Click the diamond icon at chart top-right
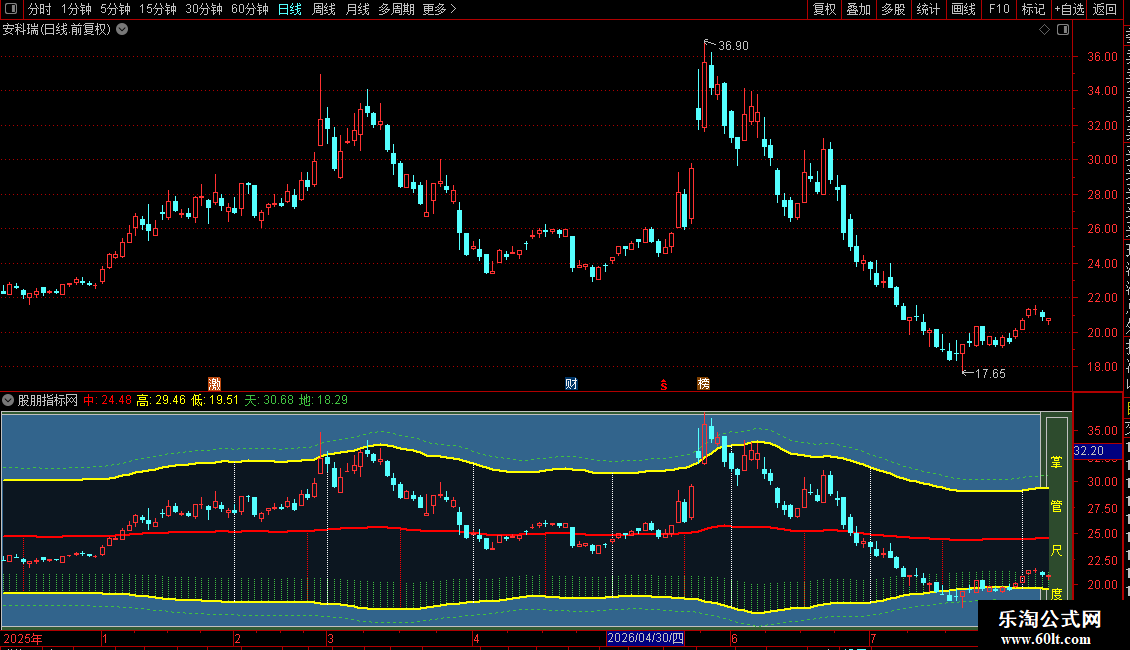 click(x=1044, y=30)
